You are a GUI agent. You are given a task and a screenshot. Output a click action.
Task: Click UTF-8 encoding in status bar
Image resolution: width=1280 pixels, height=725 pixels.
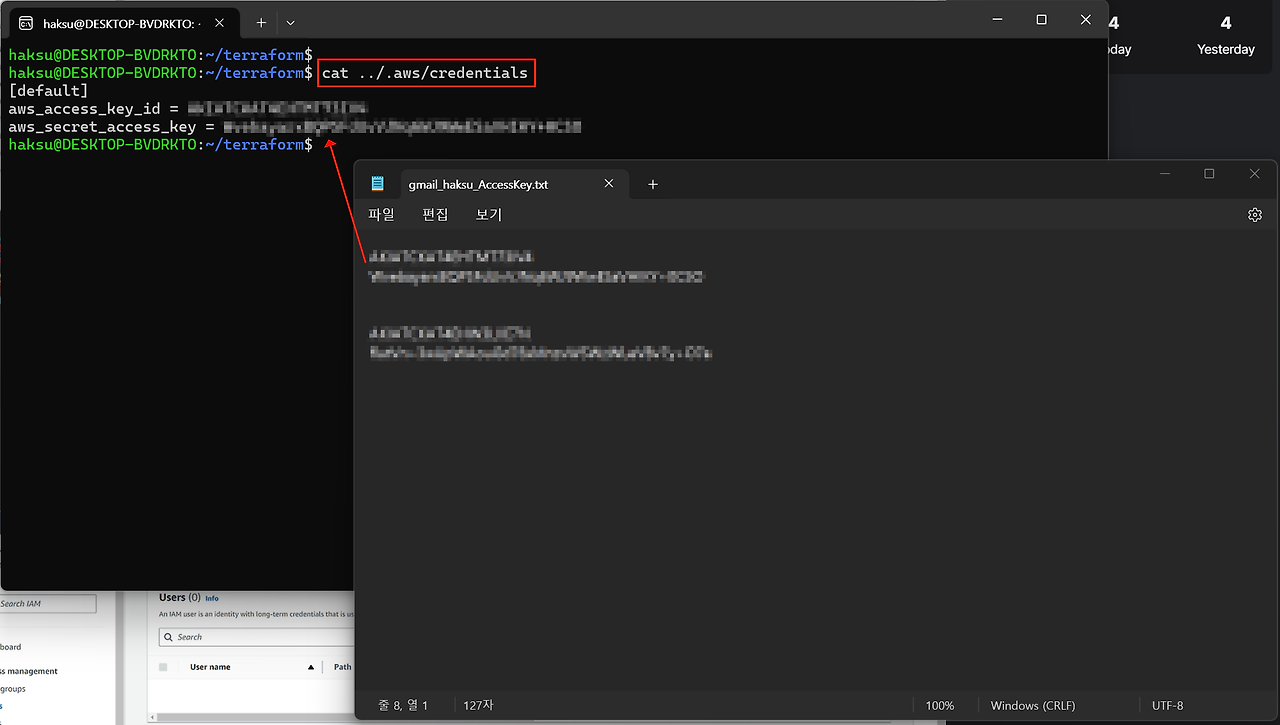[x=1167, y=705]
